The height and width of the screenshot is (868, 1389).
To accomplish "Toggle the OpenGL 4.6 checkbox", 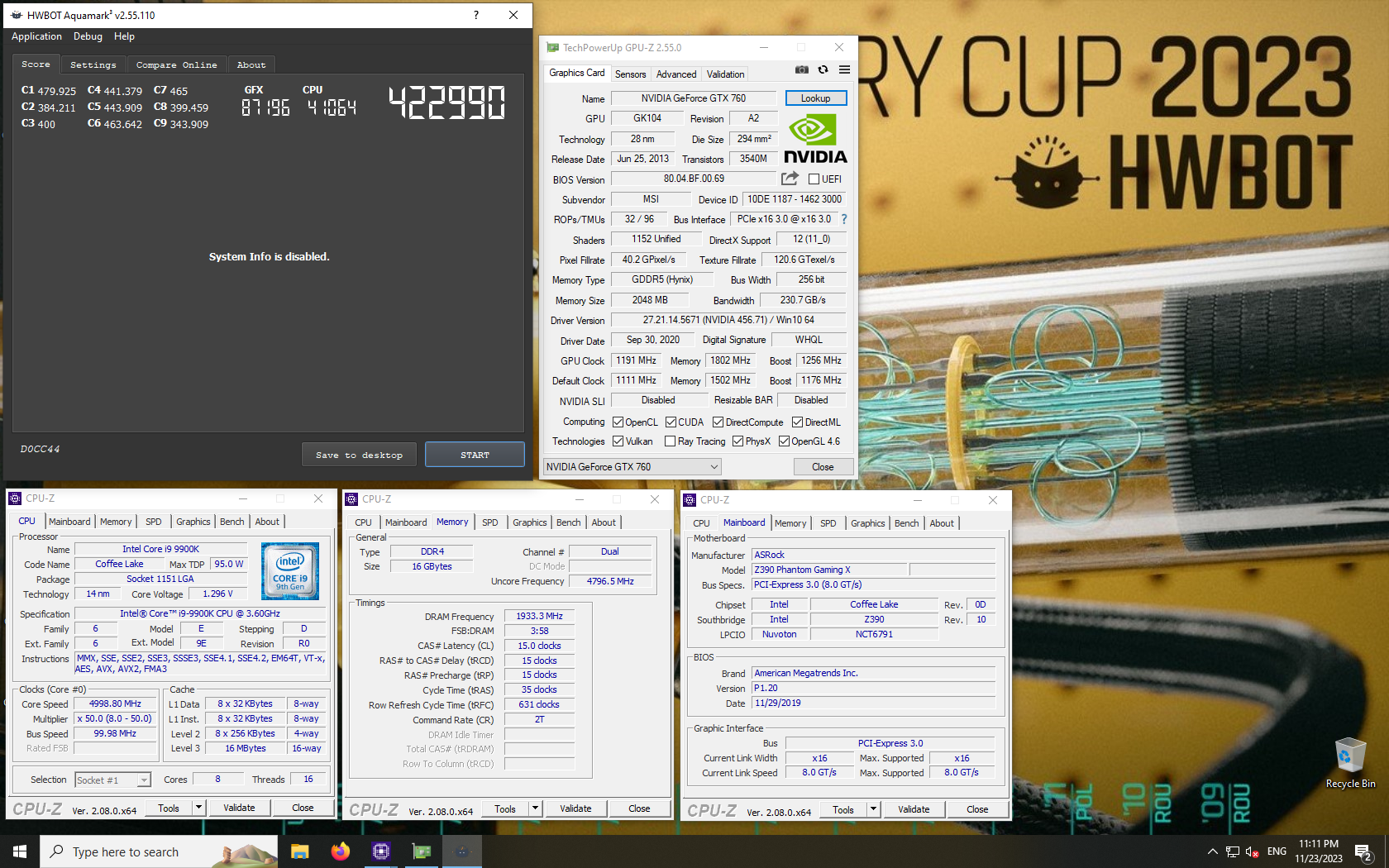I will [784, 441].
